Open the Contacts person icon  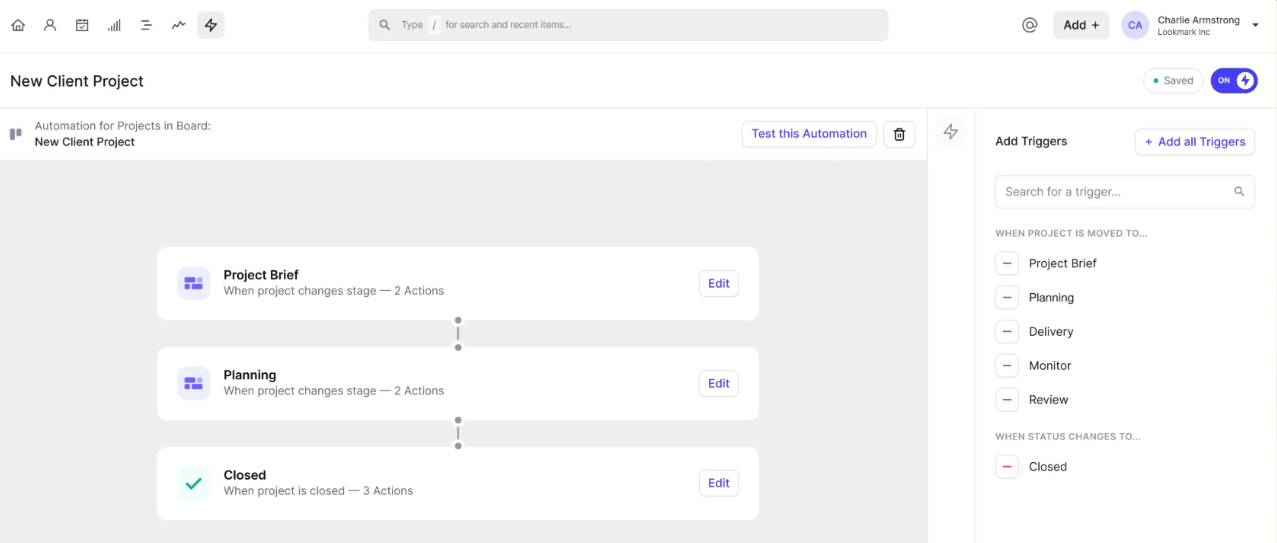click(x=50, y=25)
